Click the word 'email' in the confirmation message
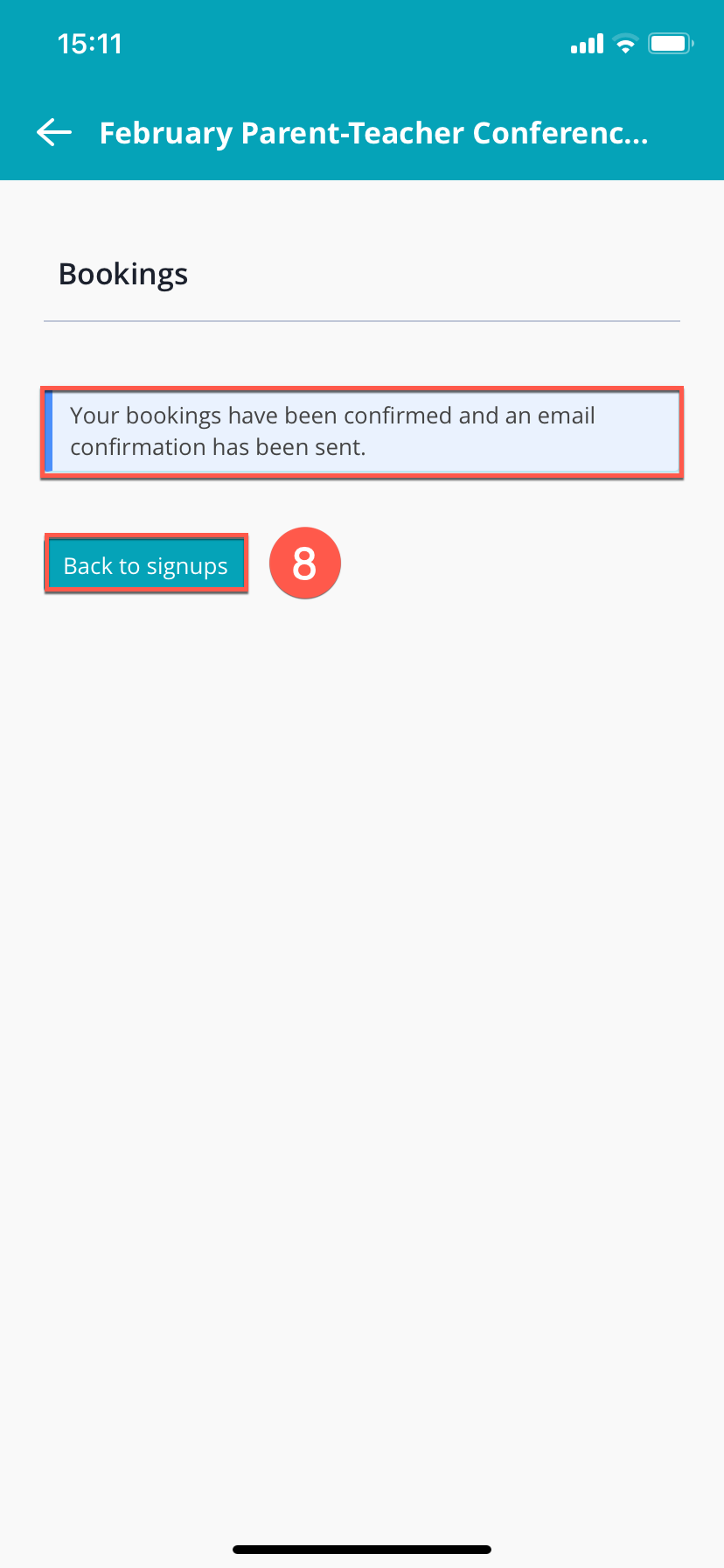Screen dimensions: 724x1568 point(567,416)
